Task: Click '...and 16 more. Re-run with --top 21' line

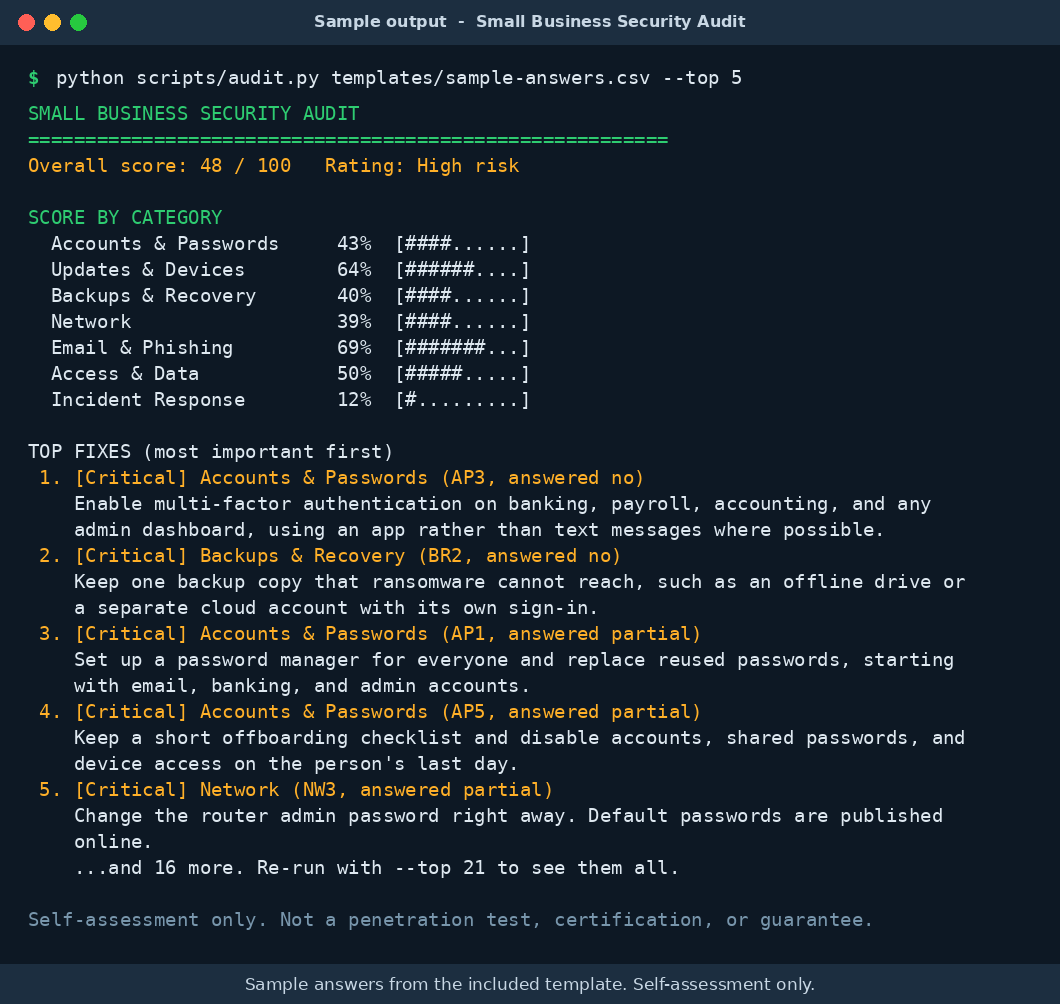Action: 377,868
